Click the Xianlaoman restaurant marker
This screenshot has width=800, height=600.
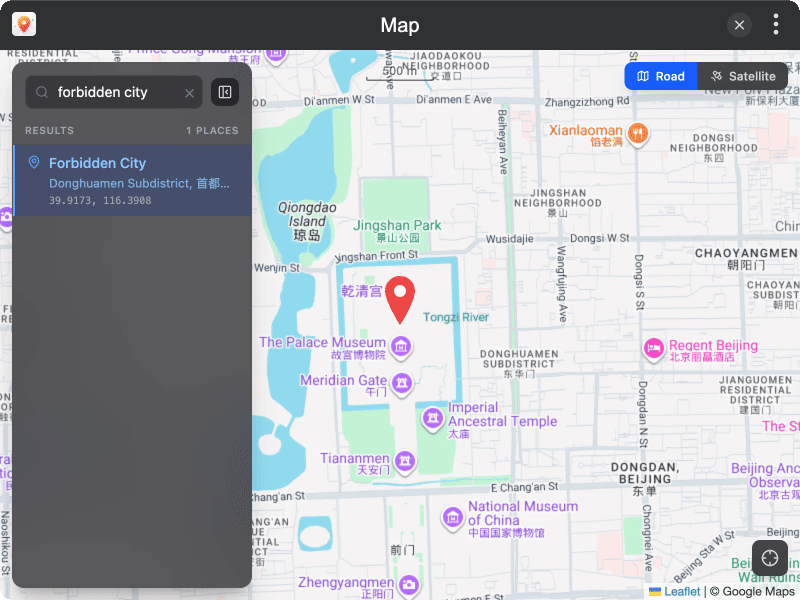(x=638, y=134)
